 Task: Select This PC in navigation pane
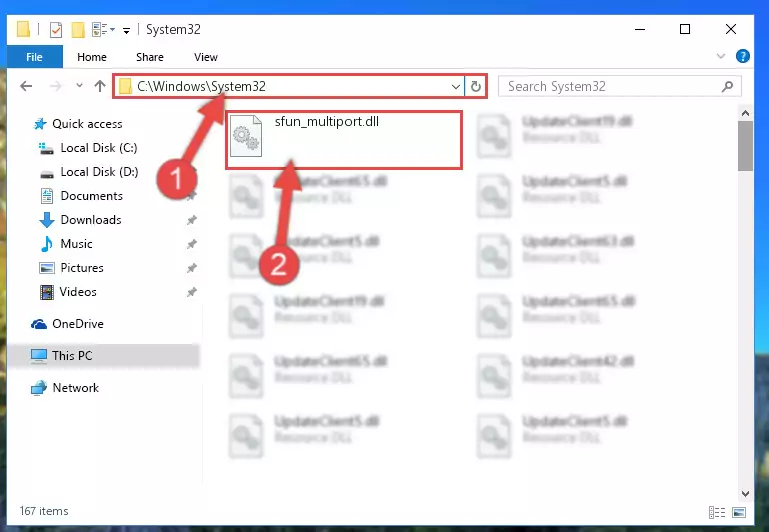[x=72, y=355]
